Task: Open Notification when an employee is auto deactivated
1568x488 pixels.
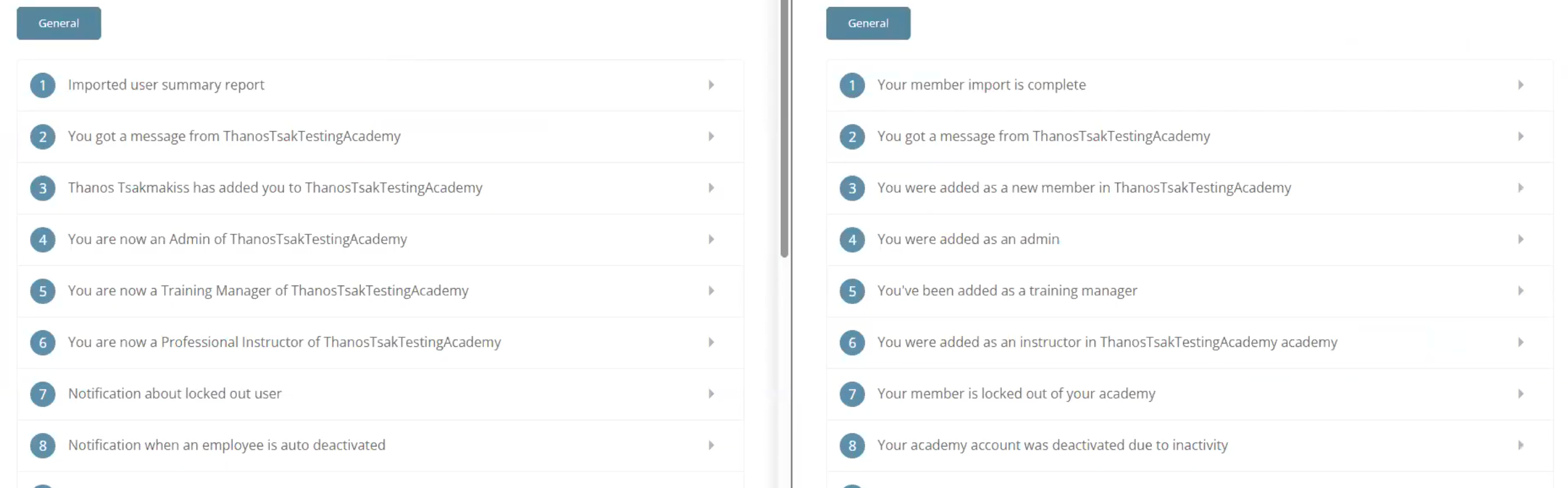Action: (227, 445)
